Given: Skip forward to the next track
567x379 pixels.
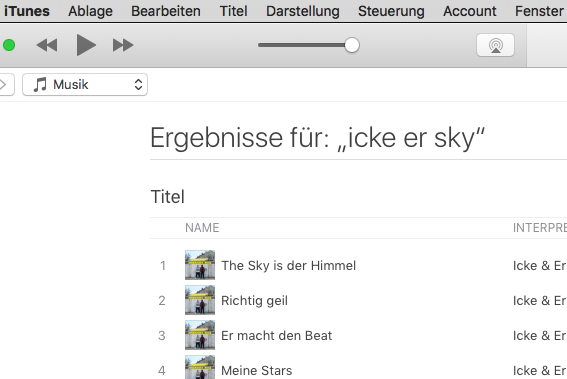Looking at the screenshot, I should pyautogui.click(x=123, y=45).
